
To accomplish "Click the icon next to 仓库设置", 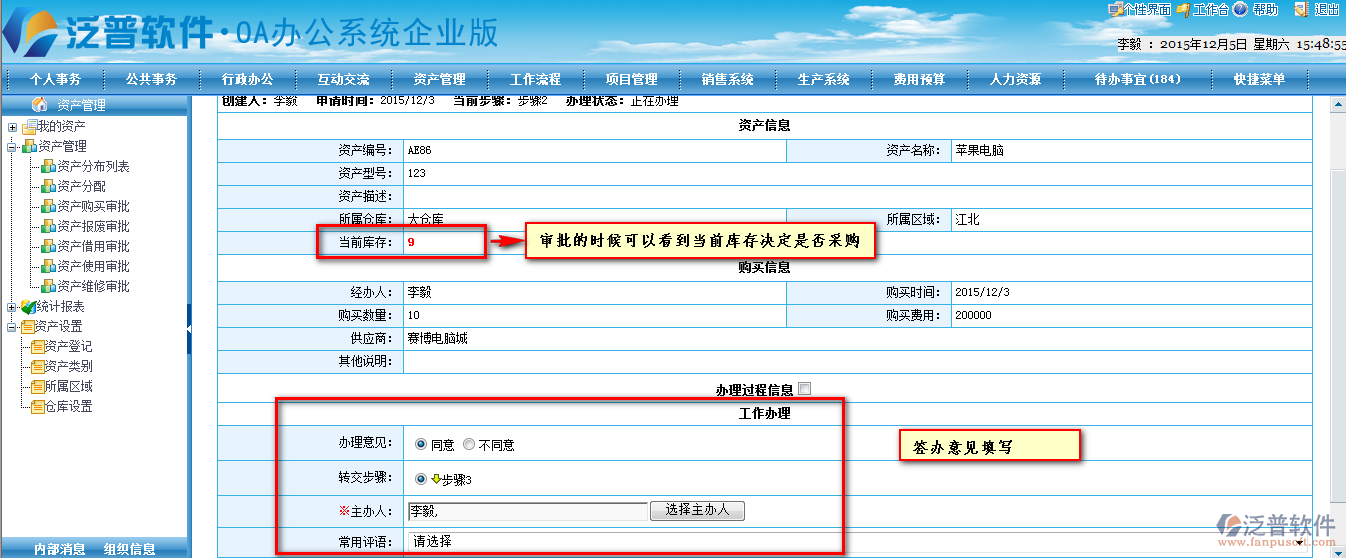I will 38,407.
